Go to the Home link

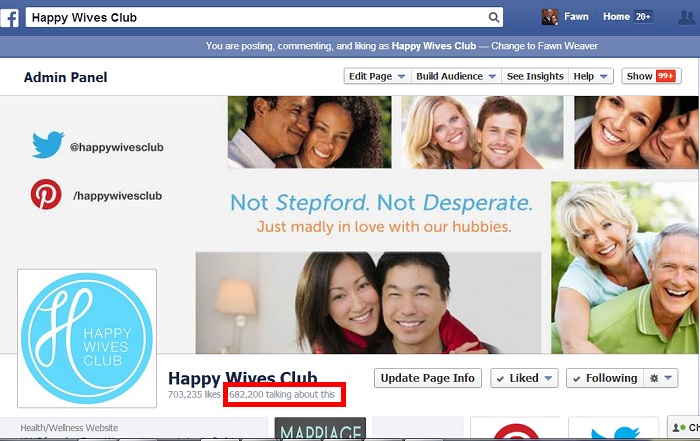[x=616, y=17]
